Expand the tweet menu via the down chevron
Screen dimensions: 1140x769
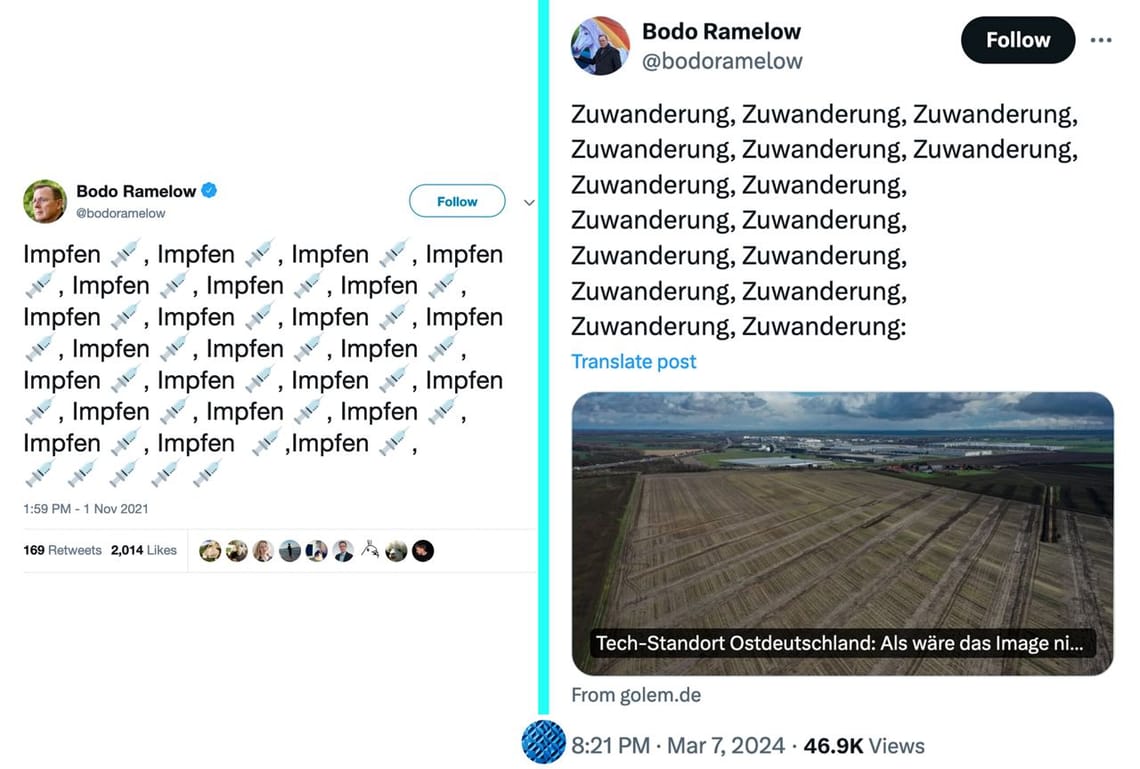529,202
